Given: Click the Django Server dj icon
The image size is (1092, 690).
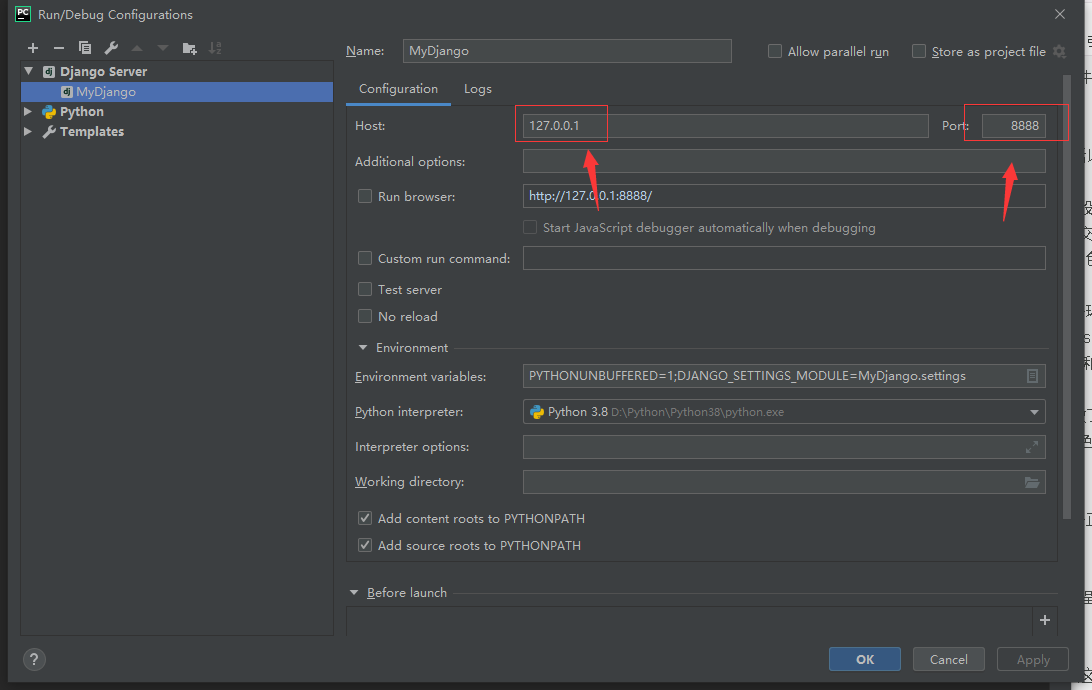Looking at the screenshot, I should pos(49,72).
